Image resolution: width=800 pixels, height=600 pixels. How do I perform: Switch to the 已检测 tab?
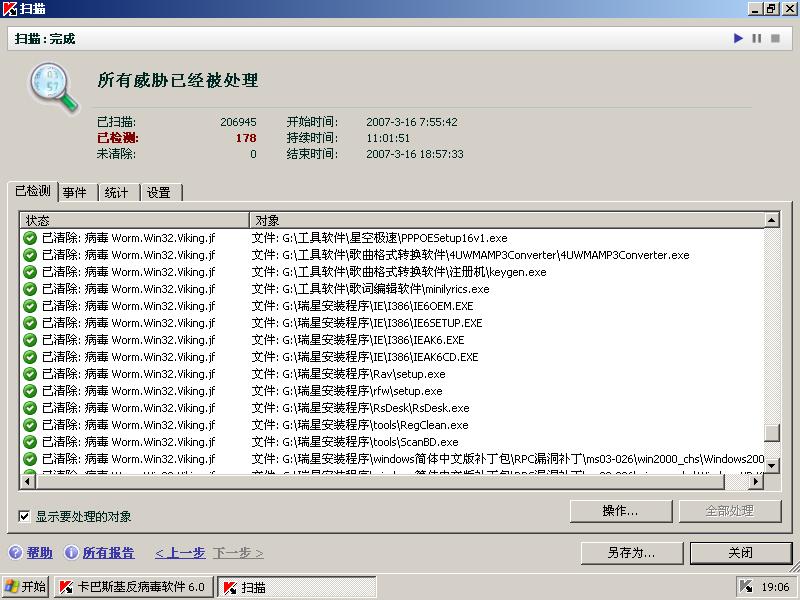click(x=33, y=191)
